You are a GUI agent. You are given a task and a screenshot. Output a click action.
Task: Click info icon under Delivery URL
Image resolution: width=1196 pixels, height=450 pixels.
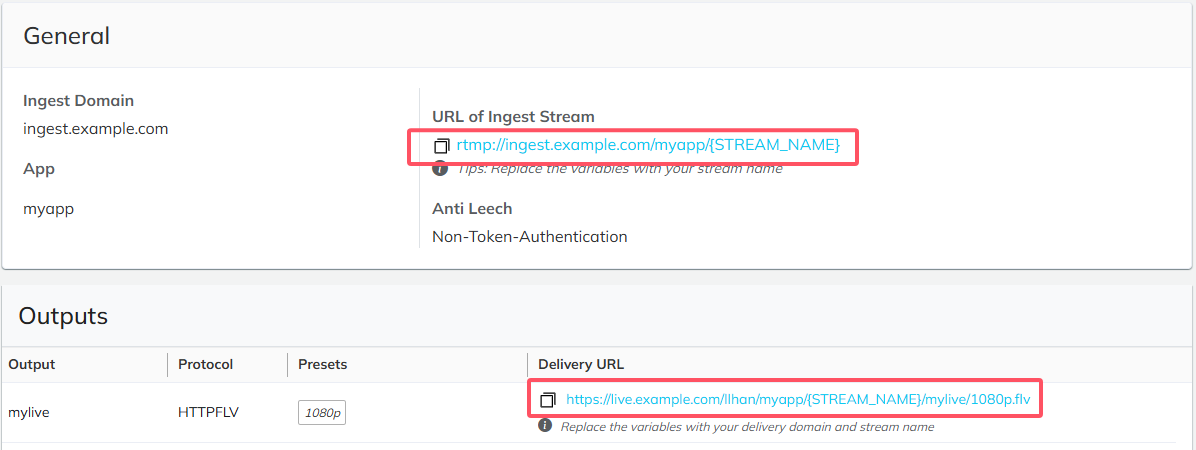click(x=545, y=426)
